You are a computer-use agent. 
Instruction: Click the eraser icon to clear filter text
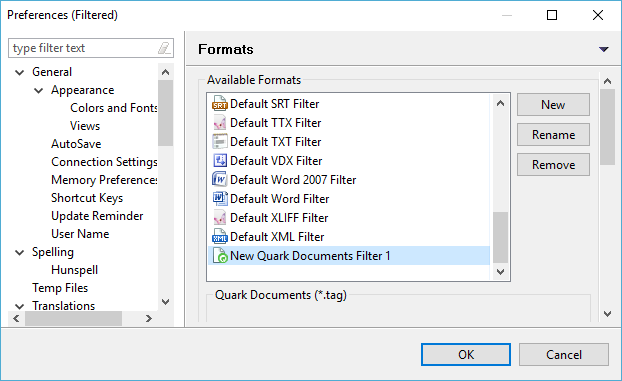pyautogui.click(x=164, y=48)
